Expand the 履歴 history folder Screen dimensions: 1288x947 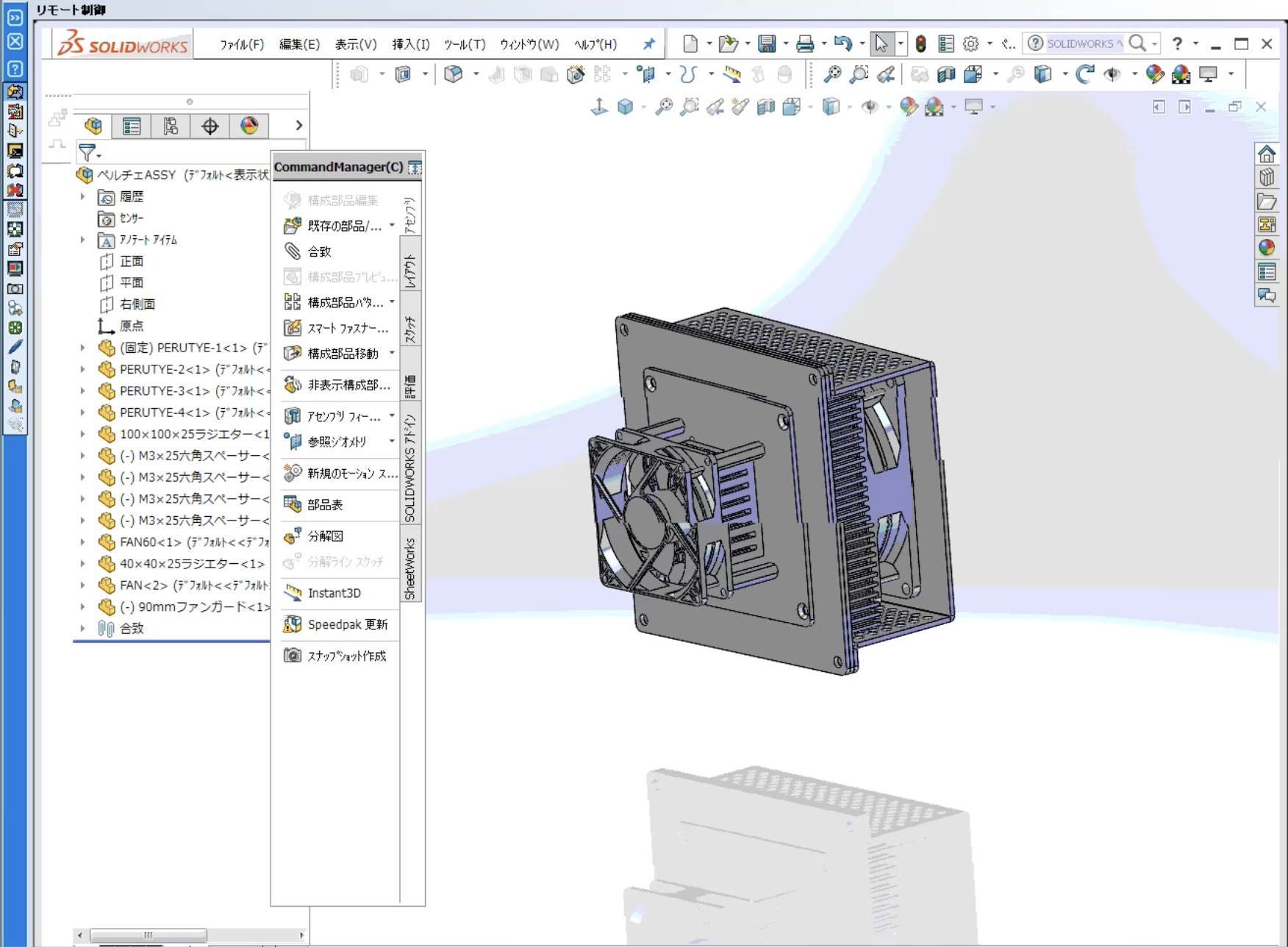tap(83, 197)
